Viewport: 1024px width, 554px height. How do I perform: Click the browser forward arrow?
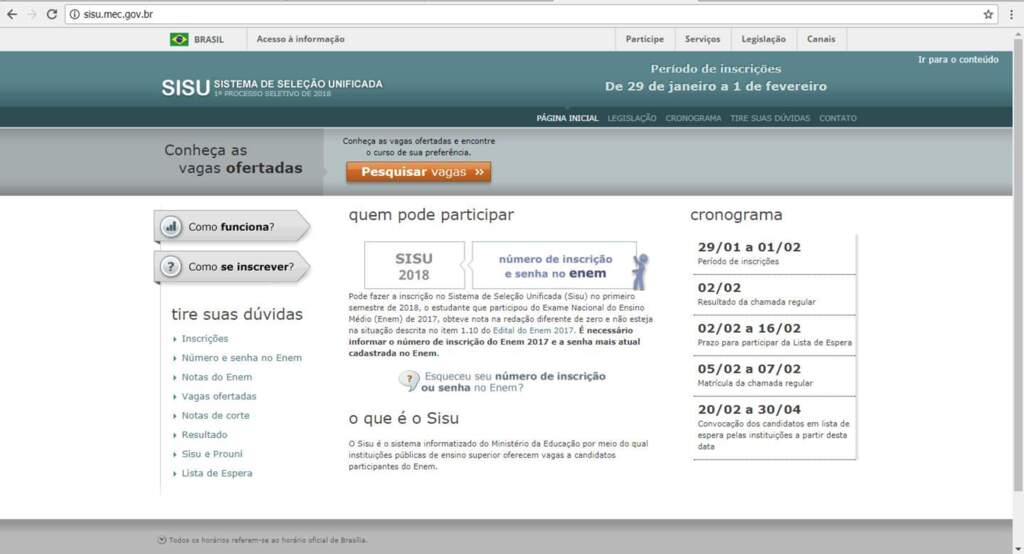32,14
